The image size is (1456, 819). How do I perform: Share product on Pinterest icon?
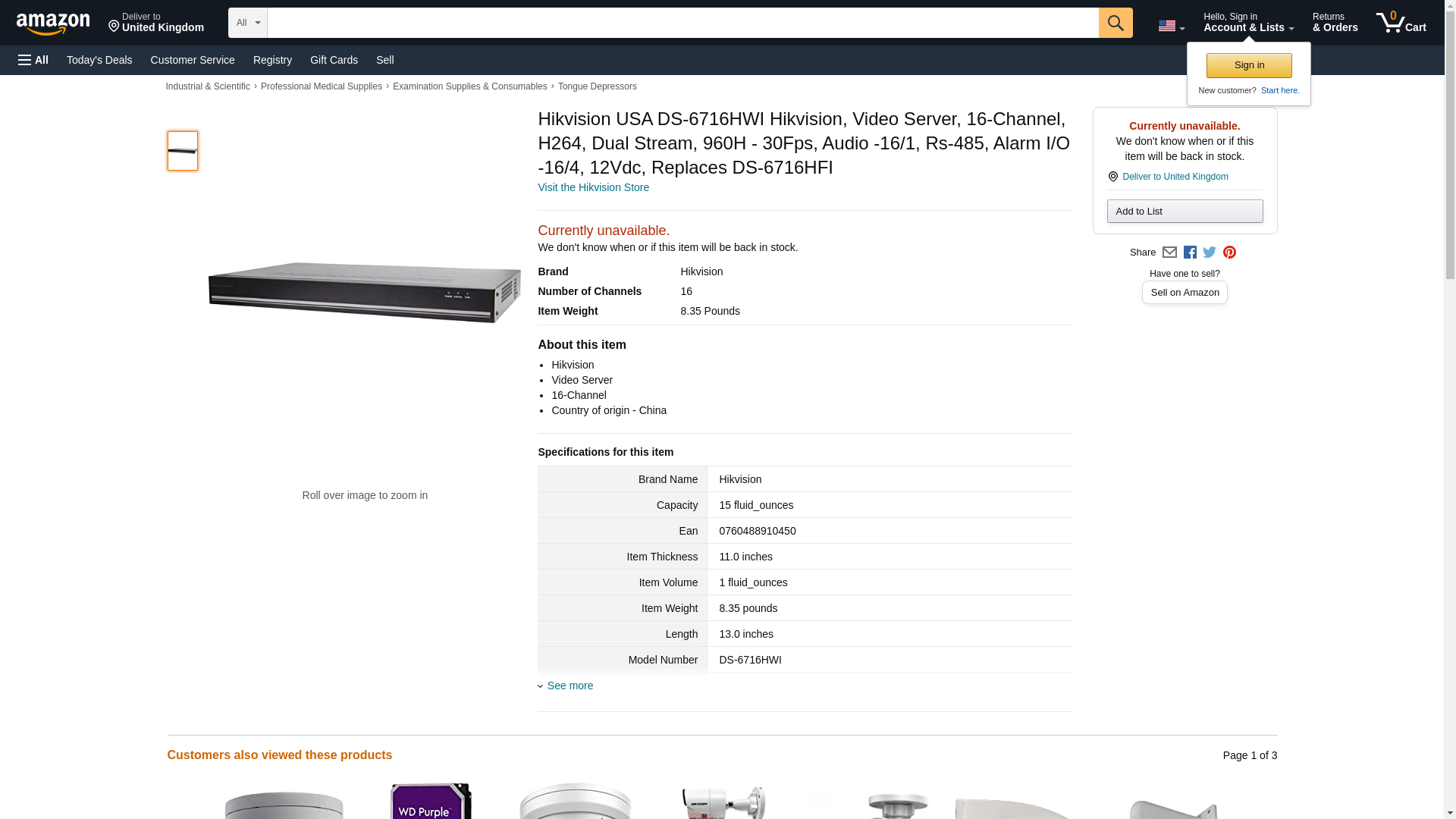coord(1229,253)
